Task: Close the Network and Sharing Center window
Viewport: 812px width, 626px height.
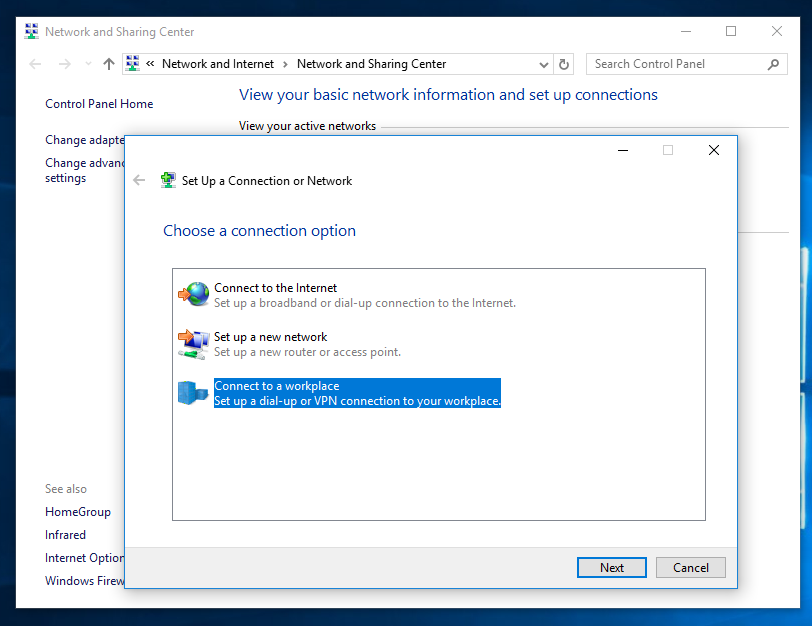Action: [776, 32]
